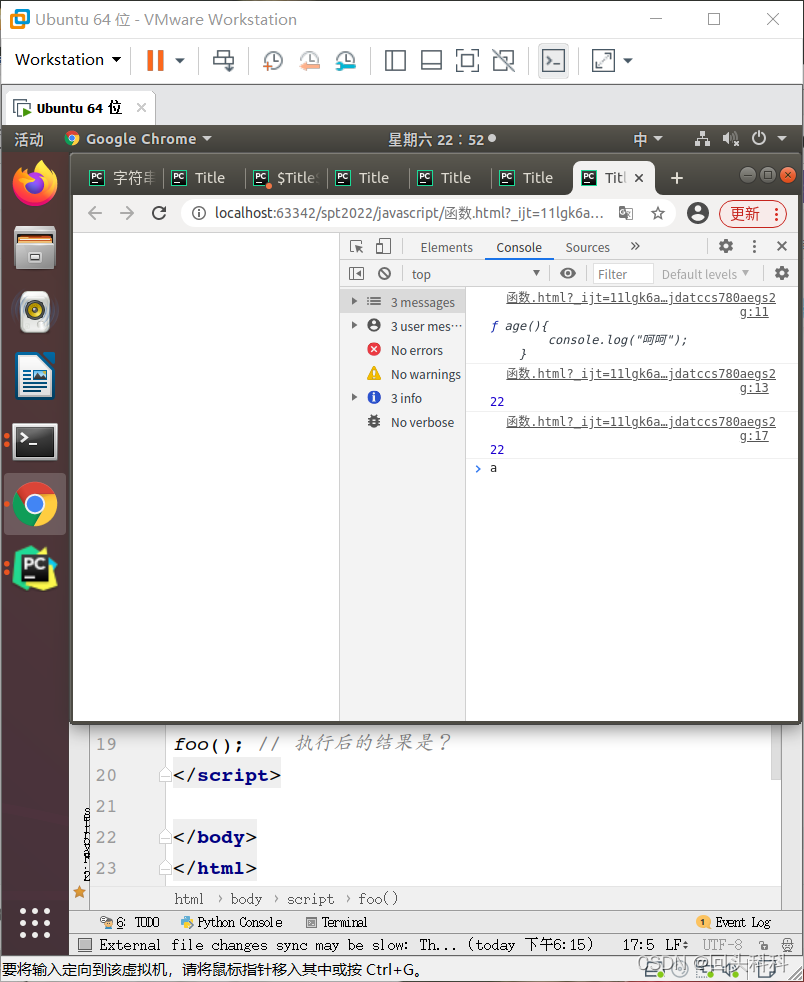Switch to the $Title$ Chrome tab

pyautogui.click(x=287, y=178)
